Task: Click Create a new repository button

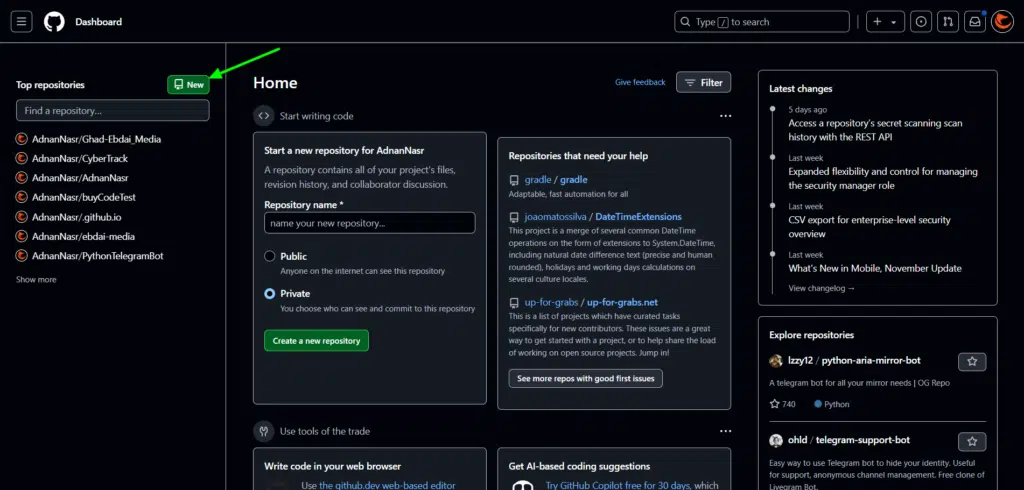Action: coord(316,340)
